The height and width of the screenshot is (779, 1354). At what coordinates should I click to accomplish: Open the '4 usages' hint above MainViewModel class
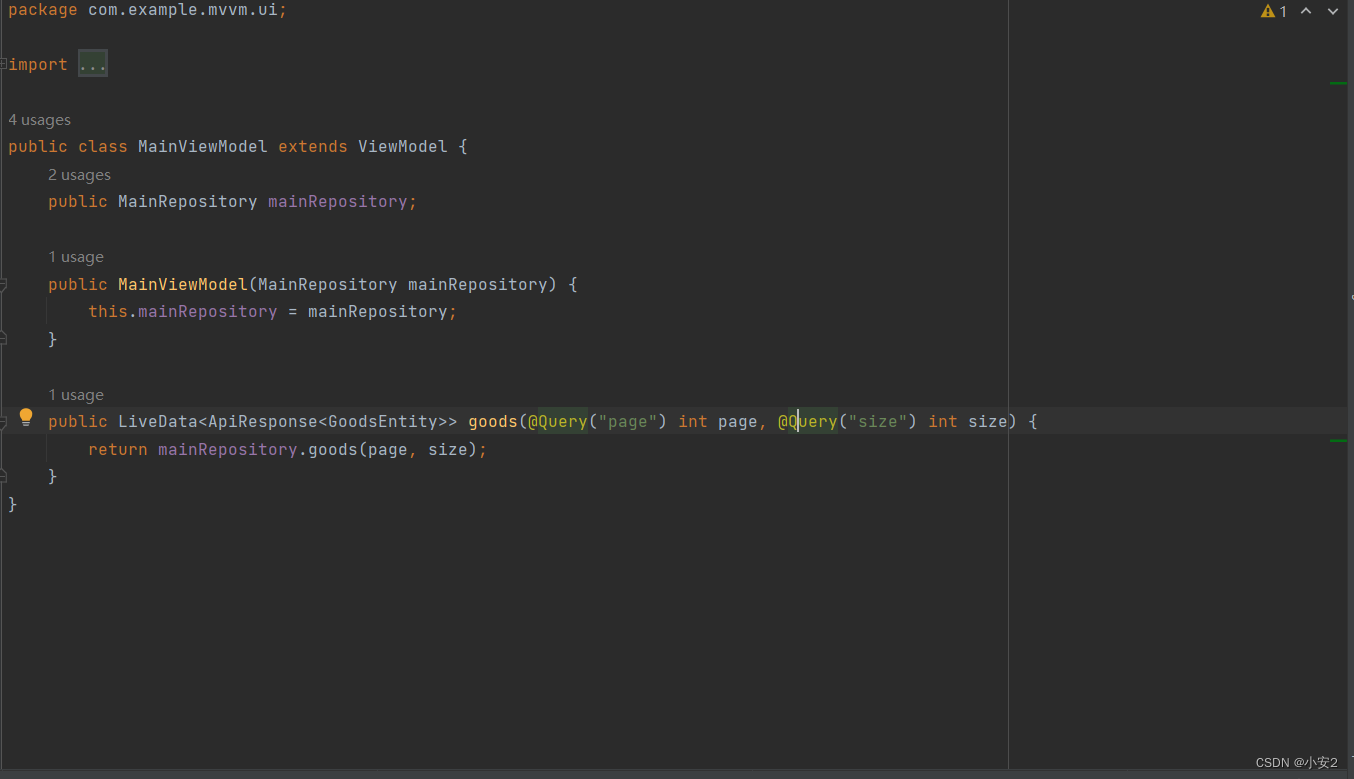pyautogui.click(x=39, y=119)
